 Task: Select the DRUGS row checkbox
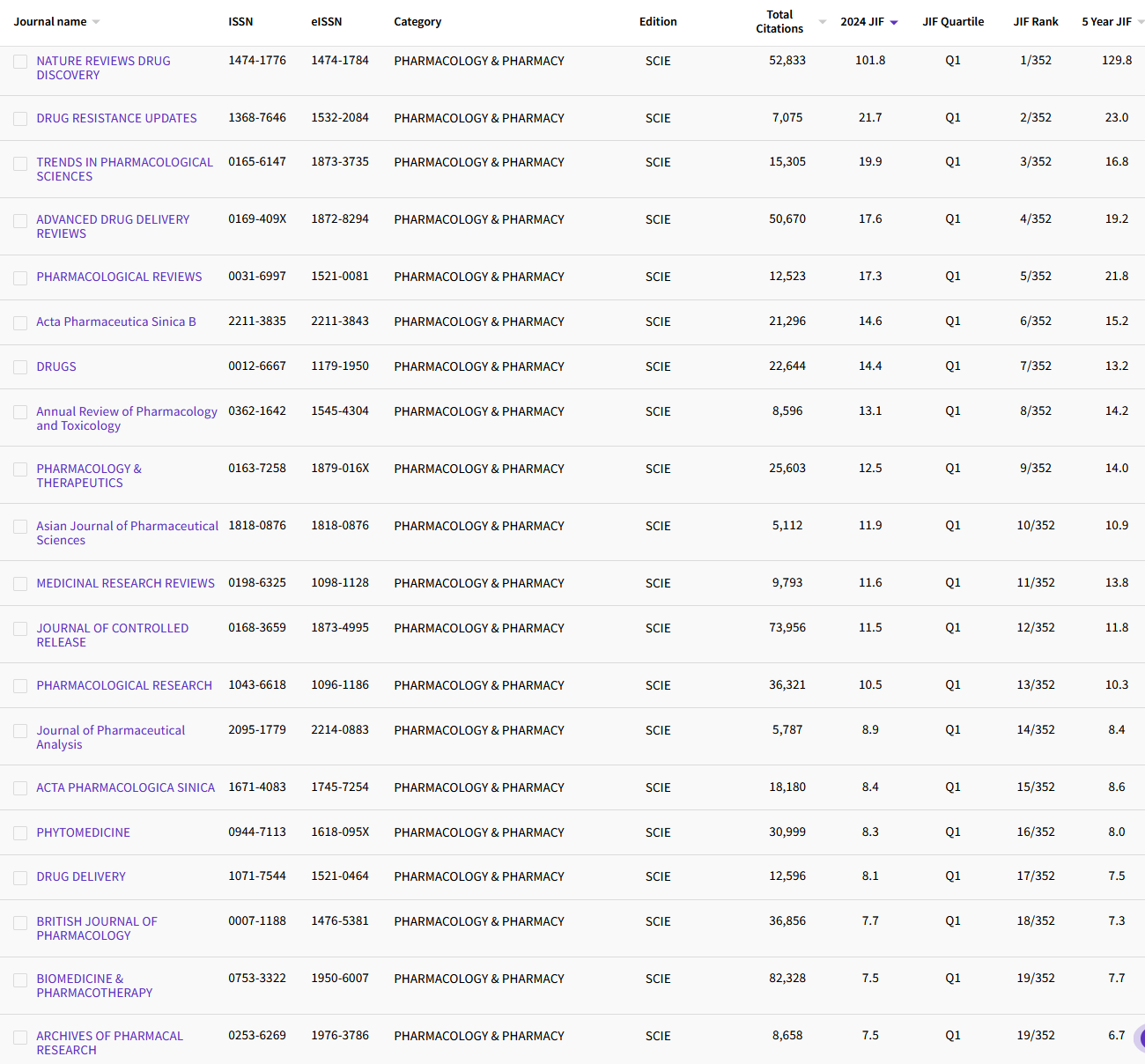(x=20, y=367)
